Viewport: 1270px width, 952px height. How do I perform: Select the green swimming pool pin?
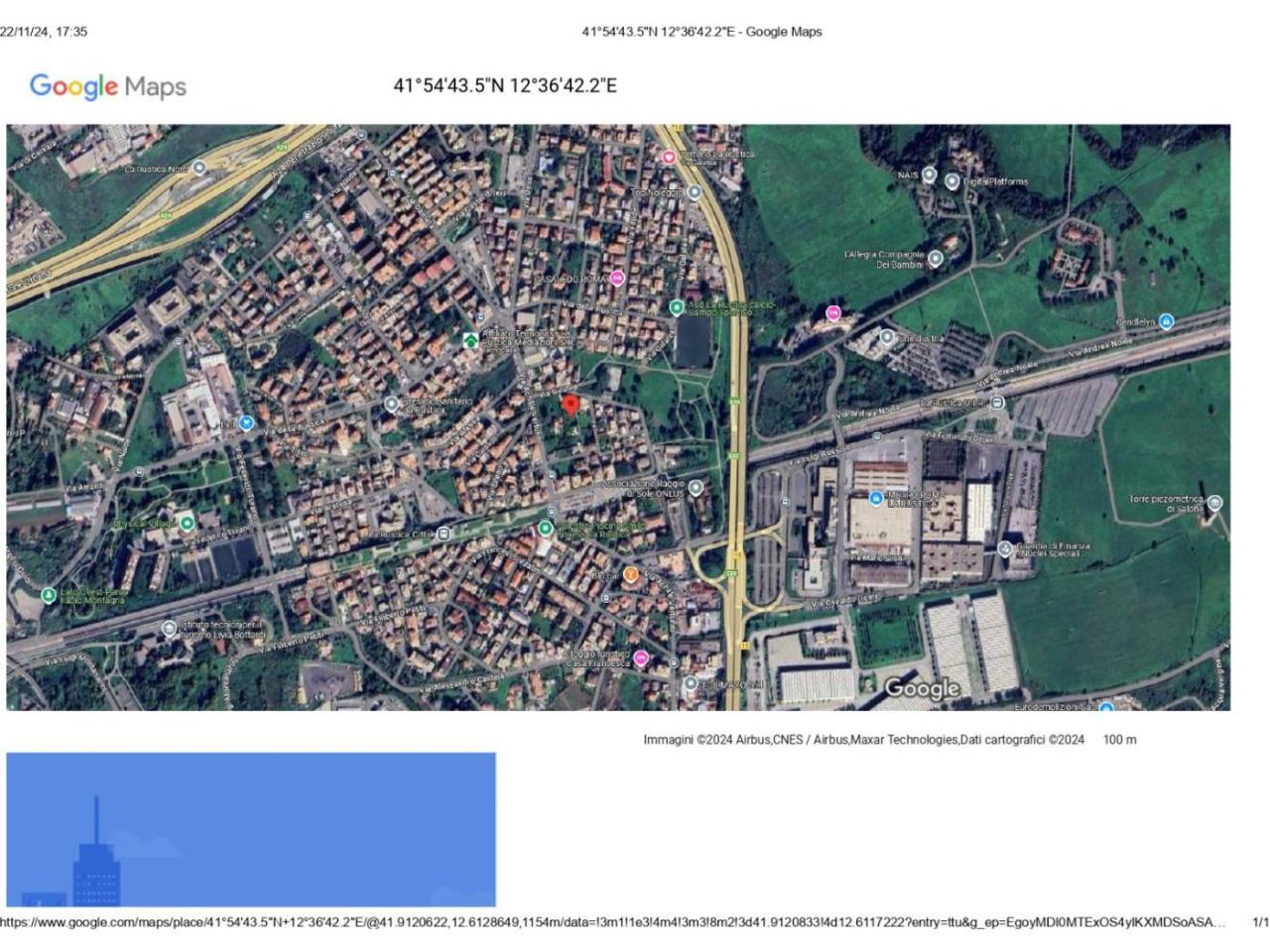(x=545, y=528)
